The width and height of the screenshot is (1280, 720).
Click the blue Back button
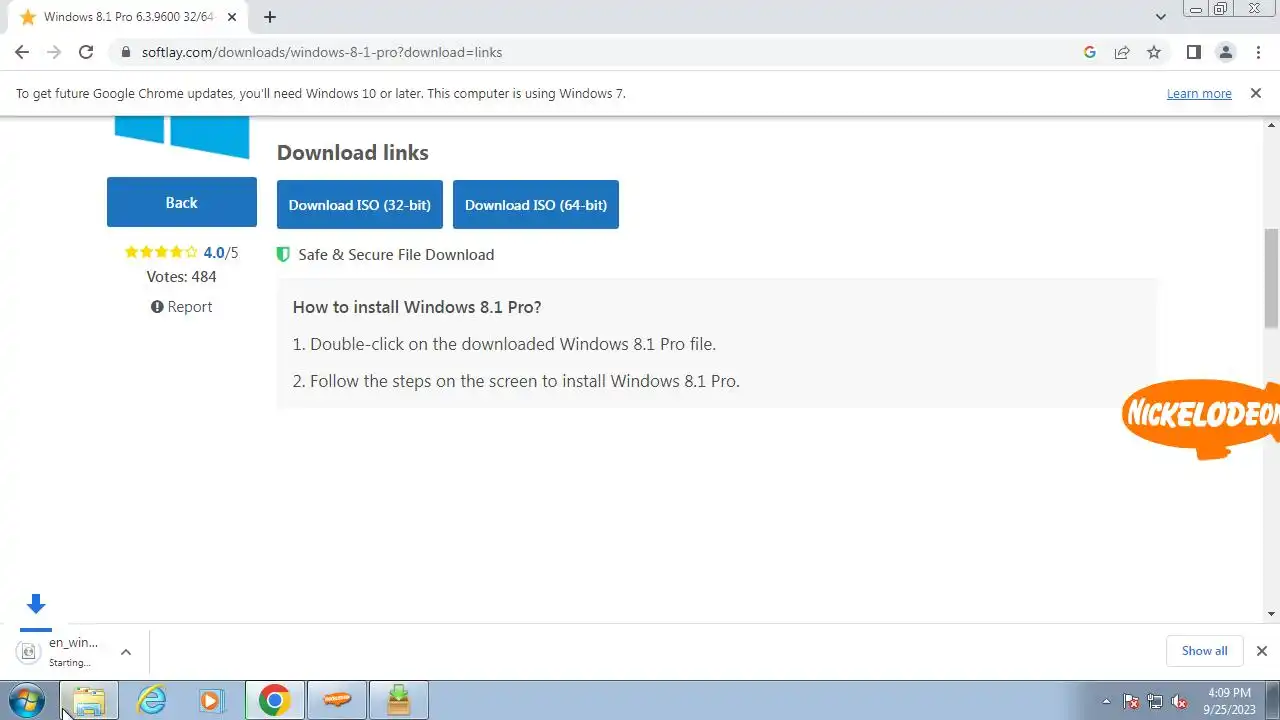pos(181,202)
